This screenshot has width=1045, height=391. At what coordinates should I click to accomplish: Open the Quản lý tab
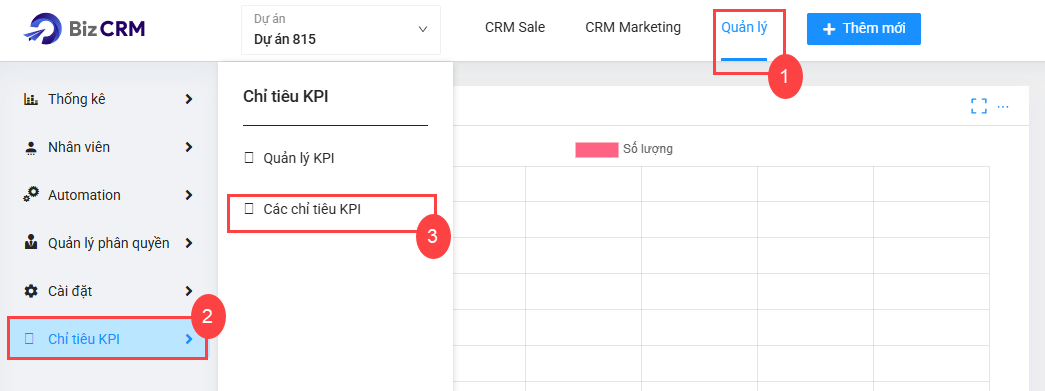pyautogui.click(x=744, y=28)
